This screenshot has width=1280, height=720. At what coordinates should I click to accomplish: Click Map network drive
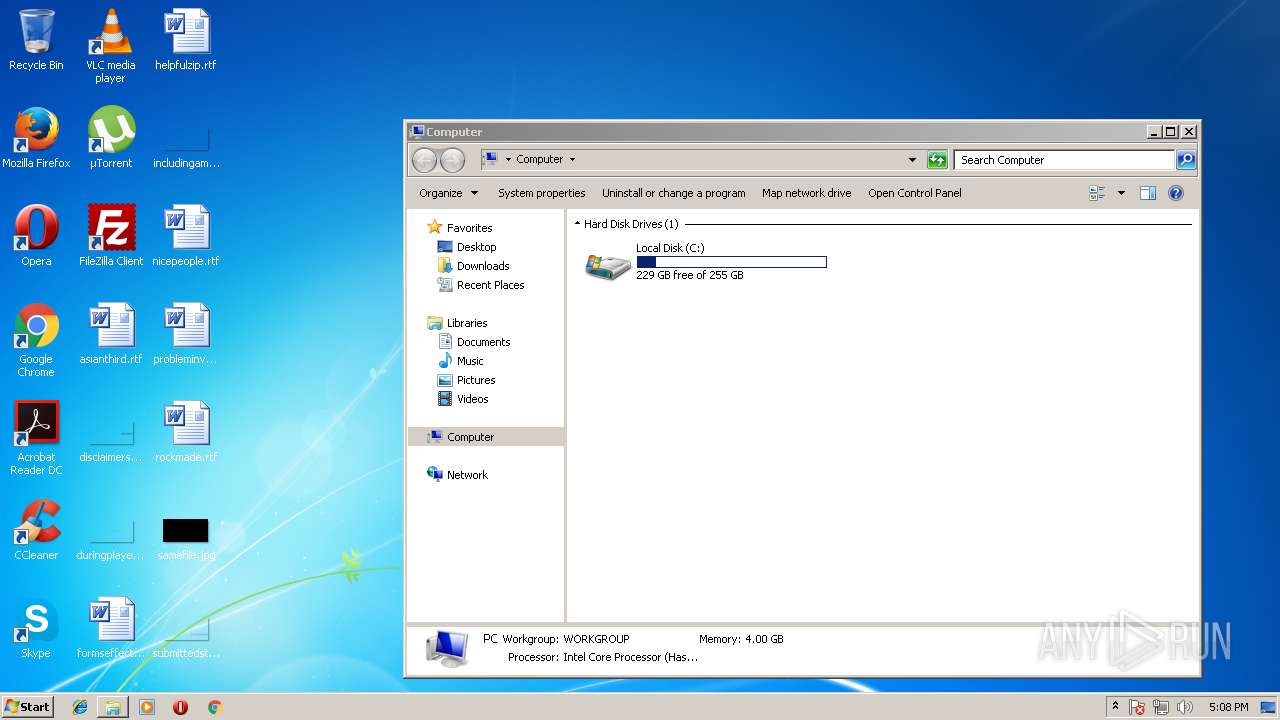click(806, 193)
